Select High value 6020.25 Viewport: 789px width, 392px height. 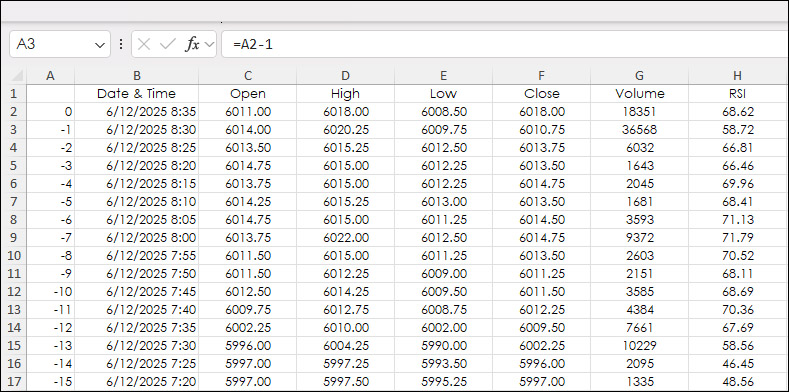[345, 130]
